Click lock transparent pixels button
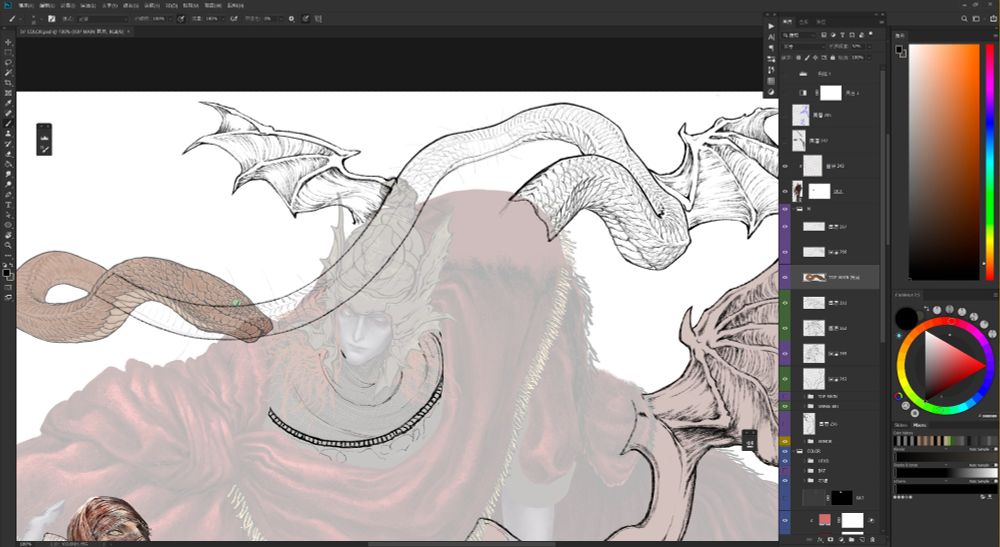 click(798, 58)
